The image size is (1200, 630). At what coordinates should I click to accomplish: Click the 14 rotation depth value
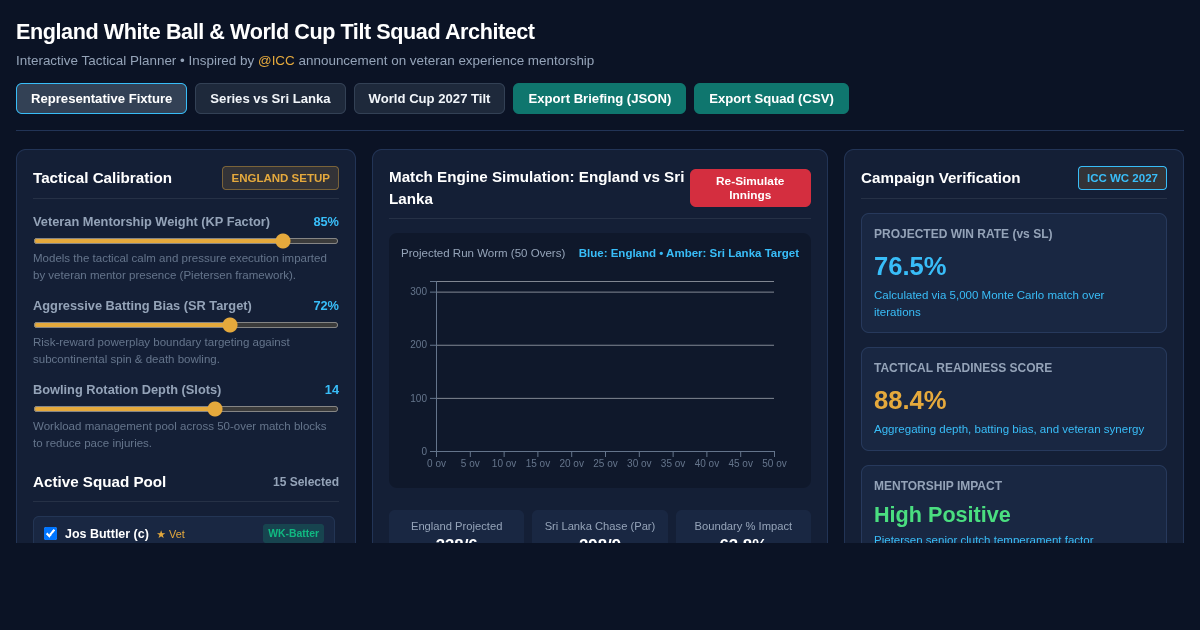tap(332, 389)
